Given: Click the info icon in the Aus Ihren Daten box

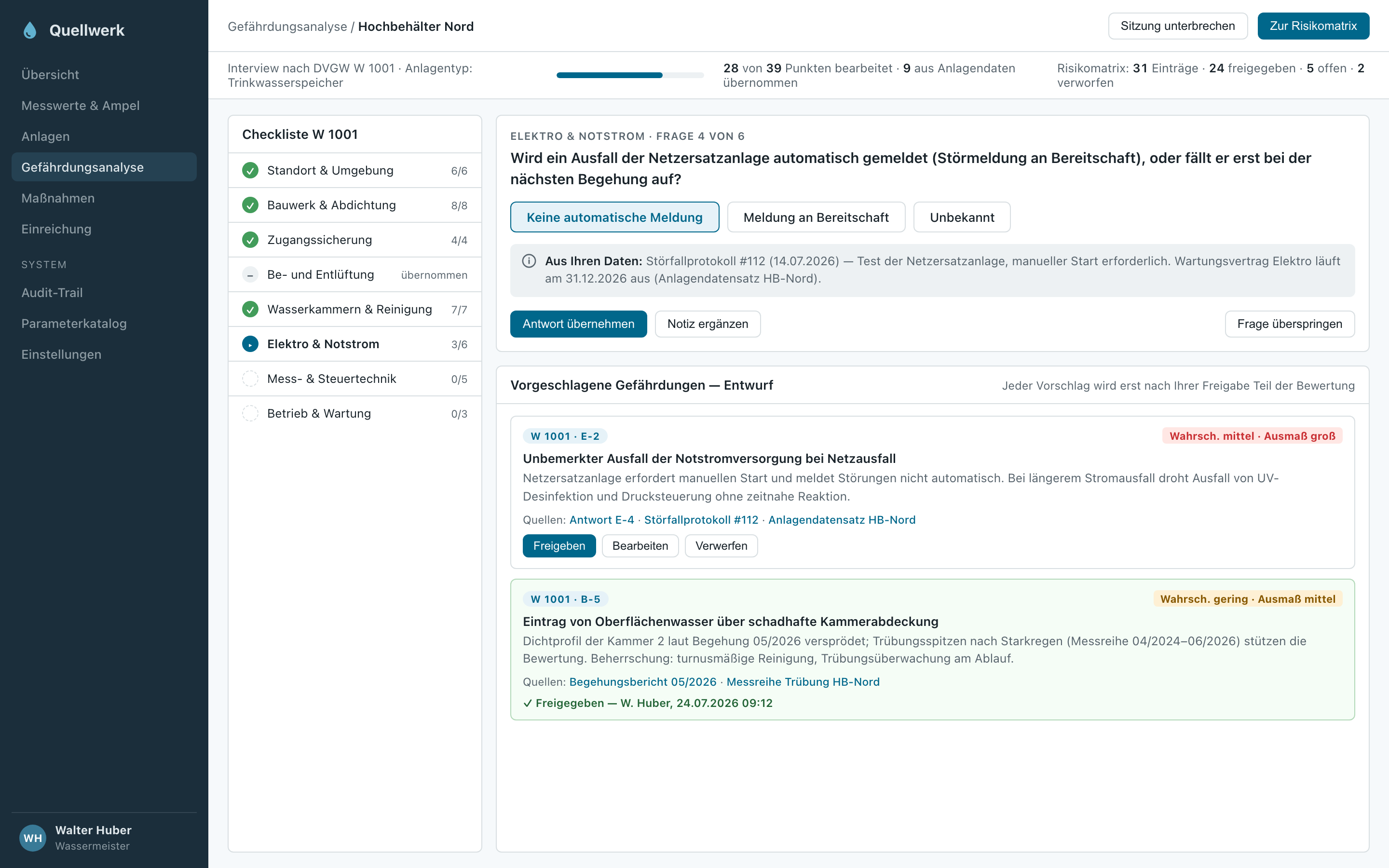Looking at the screenshot, I should pos(529,261).
